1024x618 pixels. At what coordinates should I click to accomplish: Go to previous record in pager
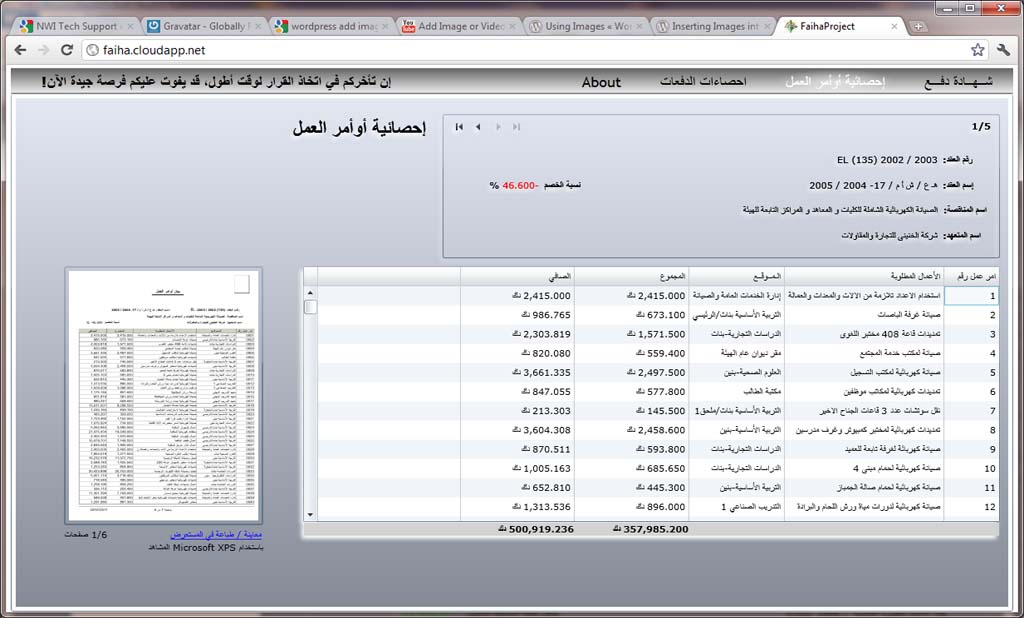coord(478,127)
